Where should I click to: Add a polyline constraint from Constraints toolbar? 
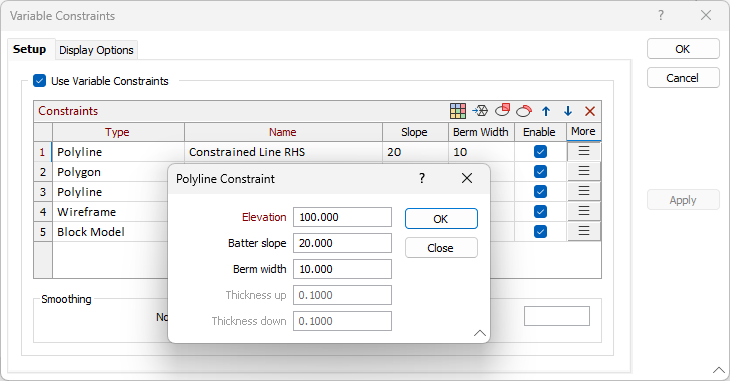tap(524, 111)
